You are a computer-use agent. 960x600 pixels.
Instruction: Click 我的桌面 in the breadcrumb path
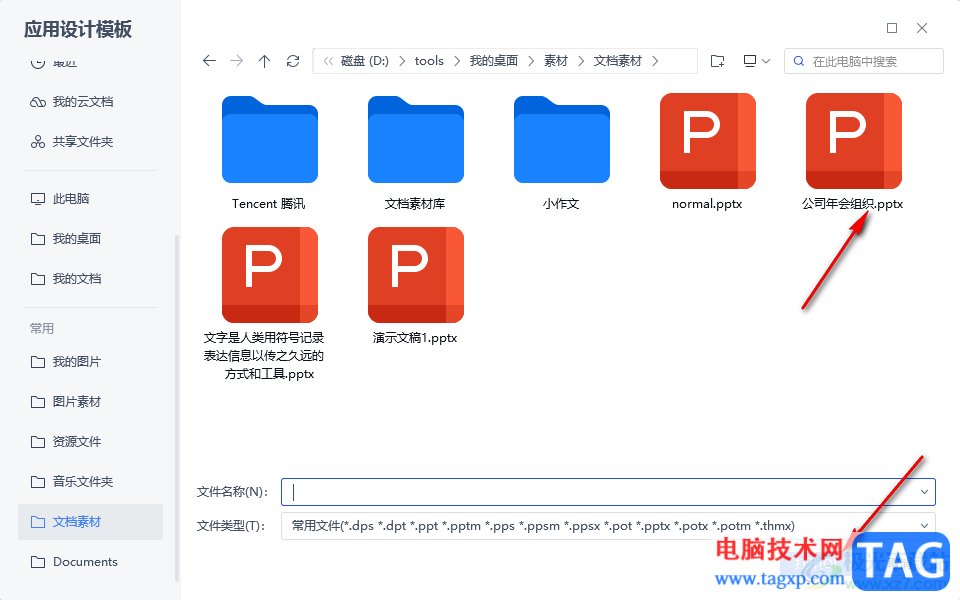click(x=493, y=61)
